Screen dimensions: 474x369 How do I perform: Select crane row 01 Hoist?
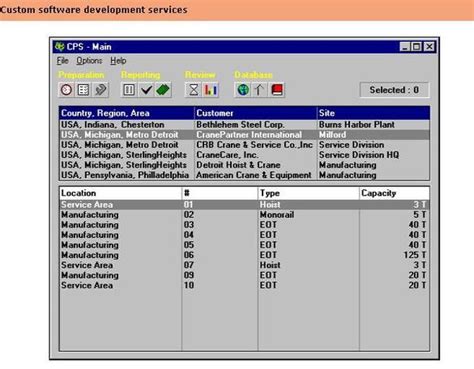245,205
